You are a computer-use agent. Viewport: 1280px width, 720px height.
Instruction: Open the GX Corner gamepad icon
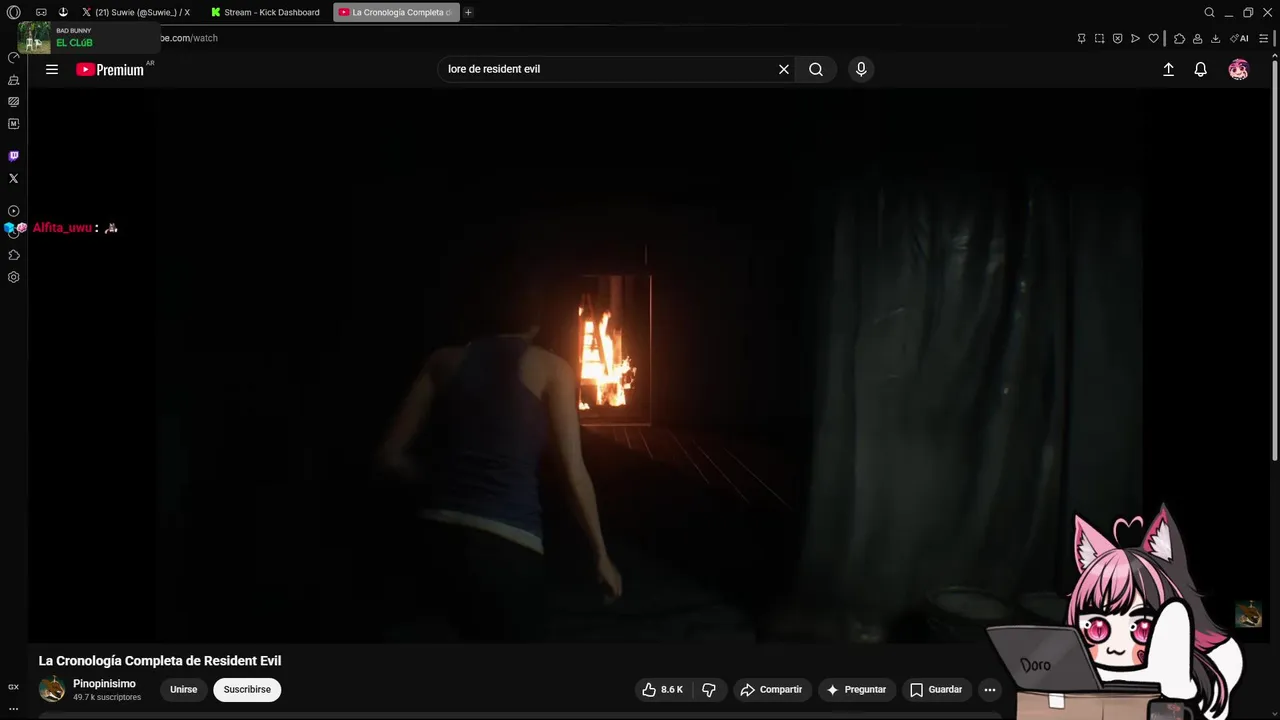coord(41,12)
